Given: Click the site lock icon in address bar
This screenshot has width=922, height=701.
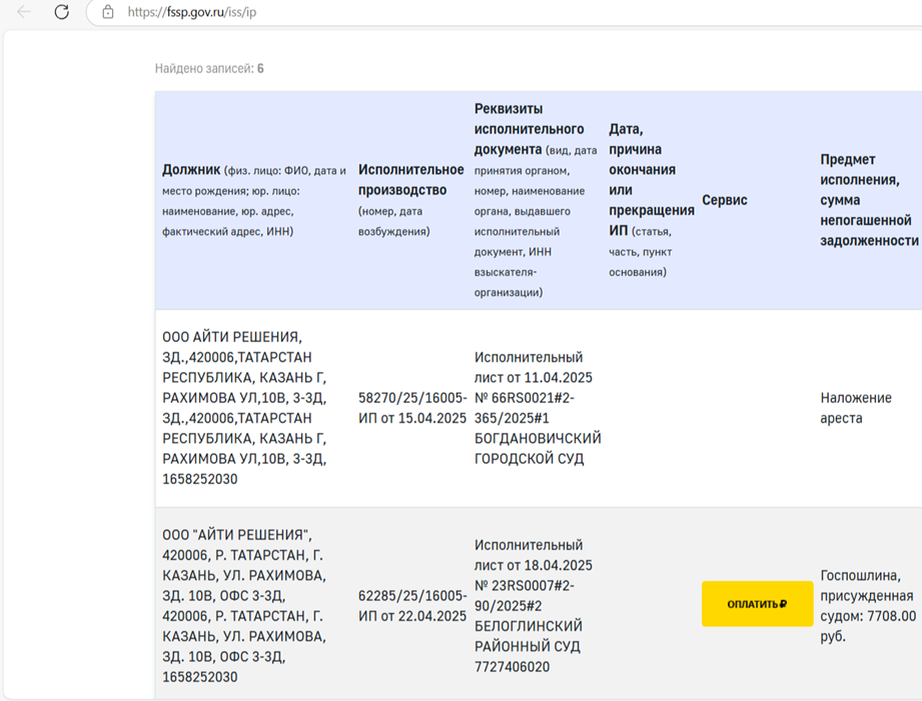Looking at the screenshot, I should coord(108,12).
